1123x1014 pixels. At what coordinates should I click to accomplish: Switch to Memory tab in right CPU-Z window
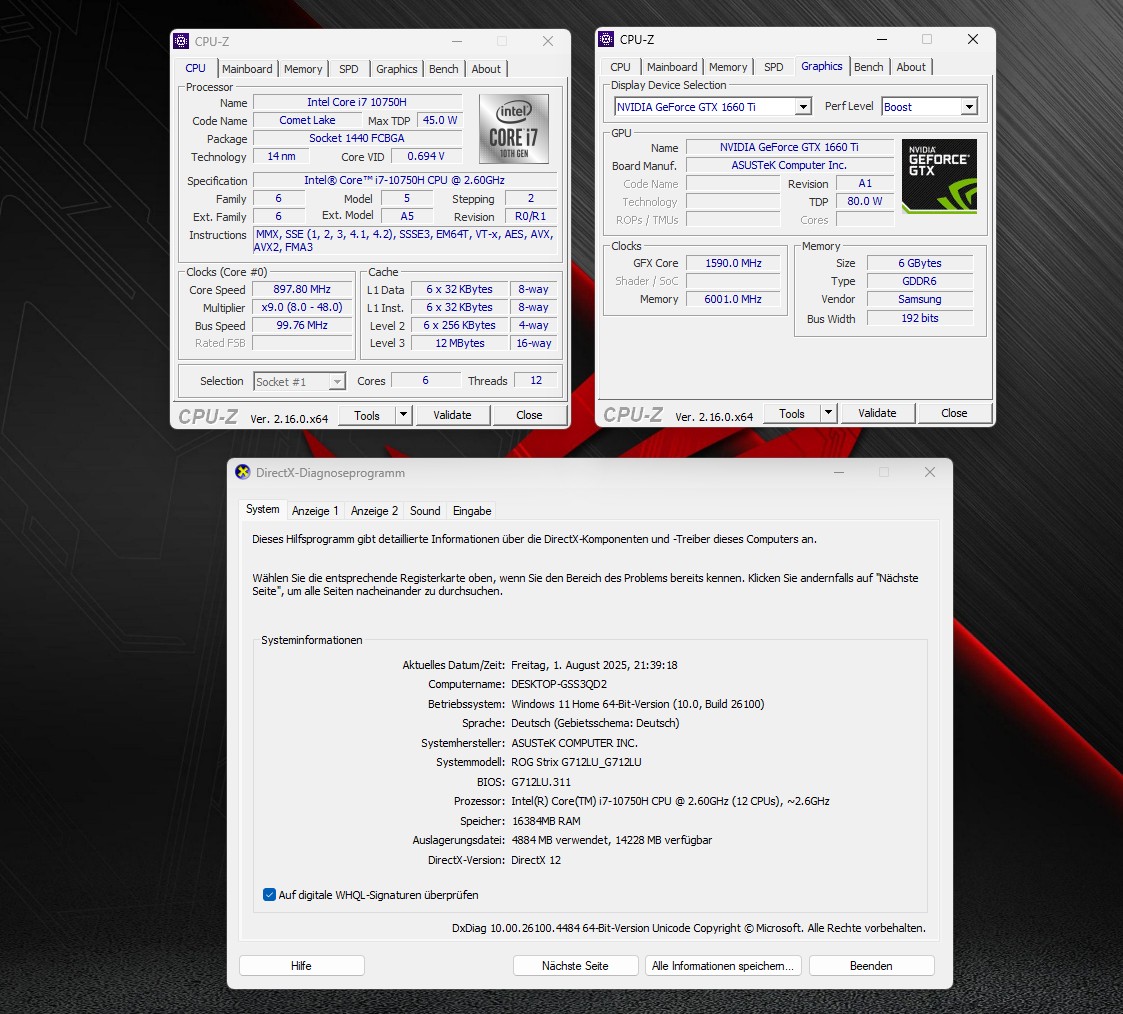(728, 67)
